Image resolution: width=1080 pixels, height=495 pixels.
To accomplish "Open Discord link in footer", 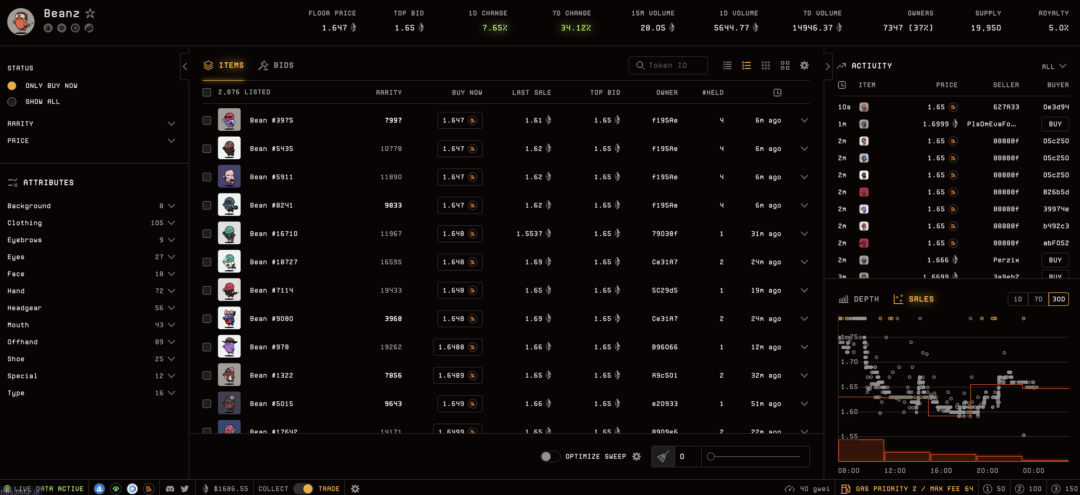I will coord(170,488).
